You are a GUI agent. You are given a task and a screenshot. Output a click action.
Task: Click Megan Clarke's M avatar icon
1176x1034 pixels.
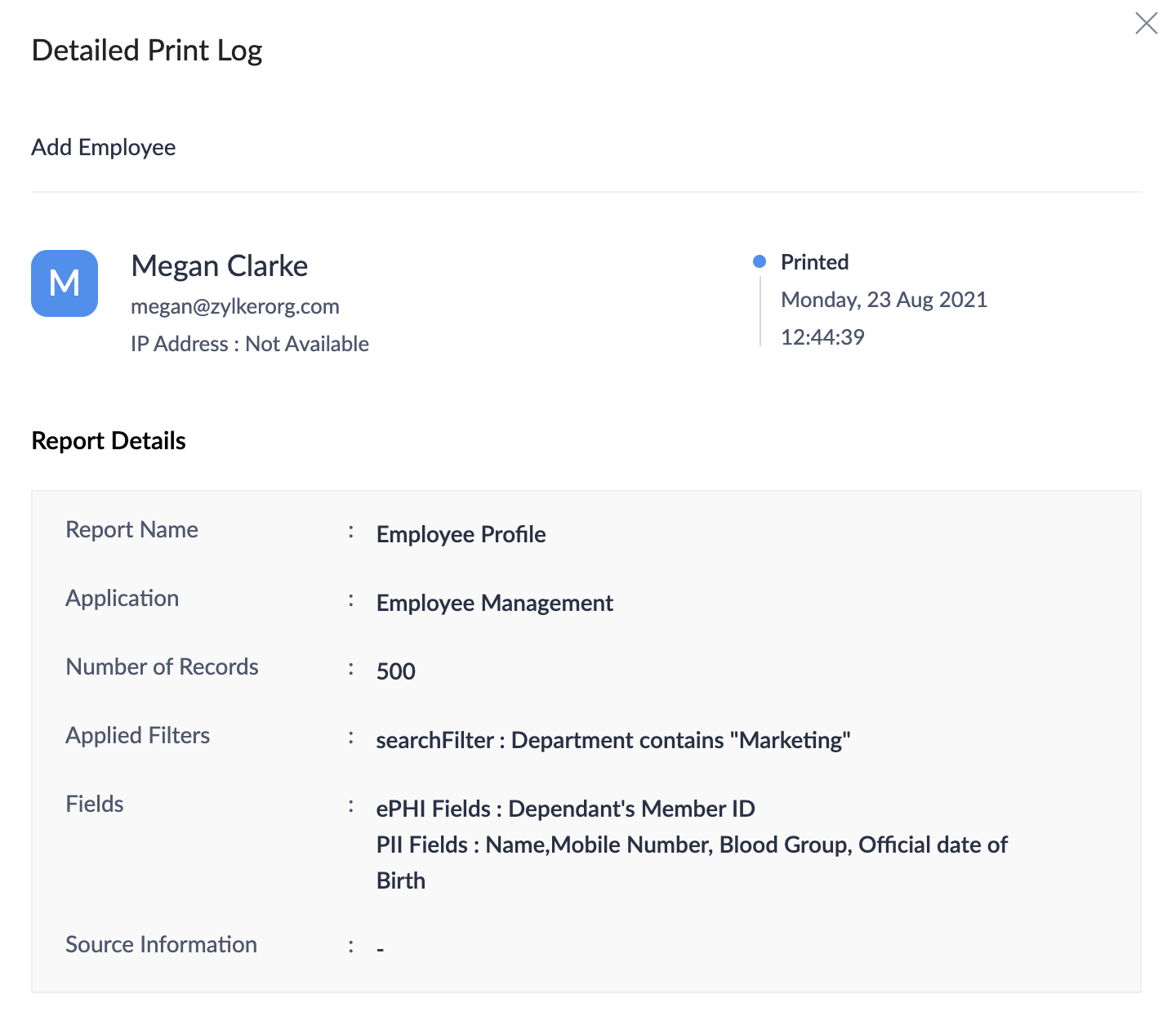tap(65, 283)
